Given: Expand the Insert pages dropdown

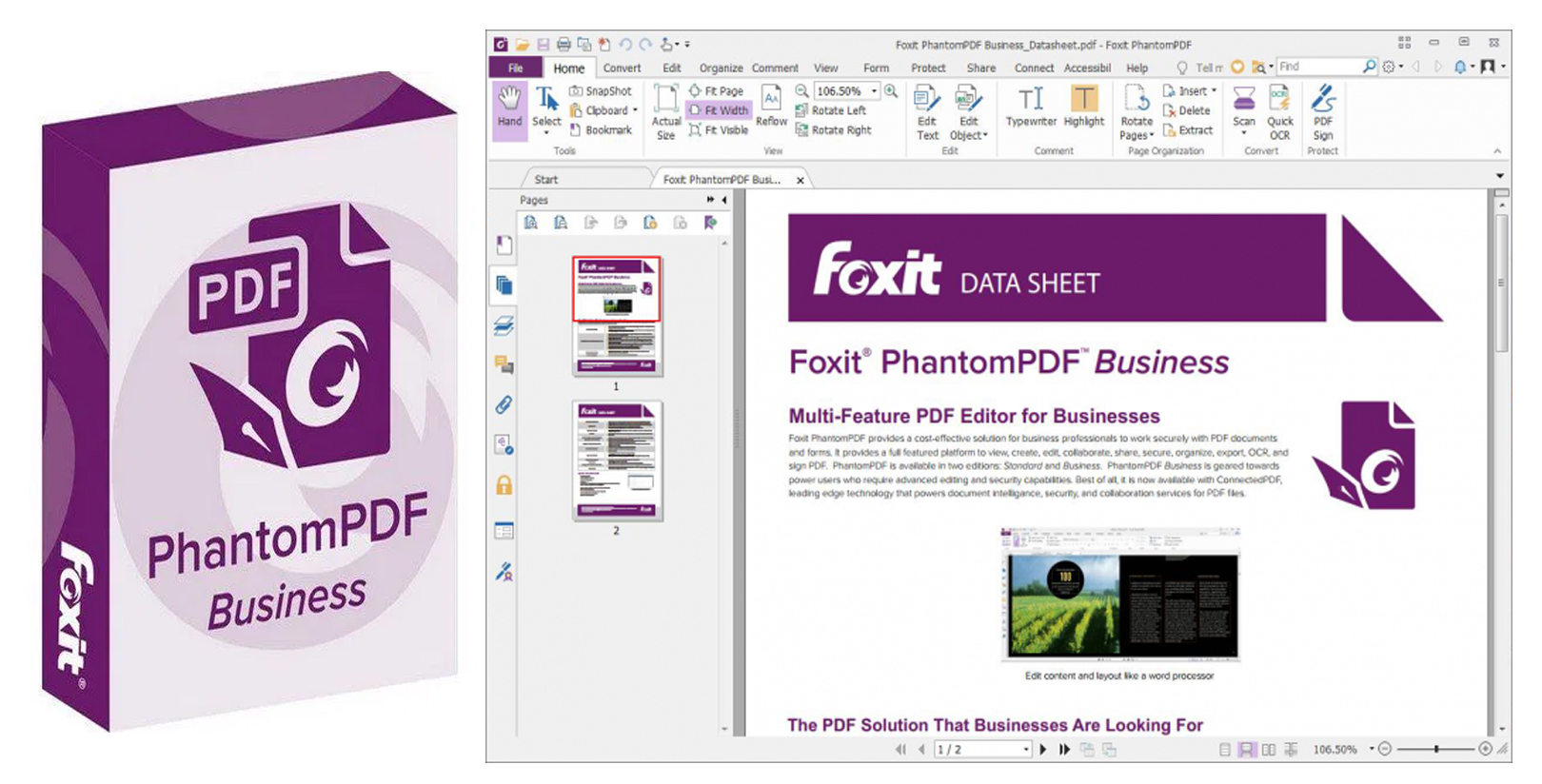Looking at the screenshot, I should click(1214, 91).
